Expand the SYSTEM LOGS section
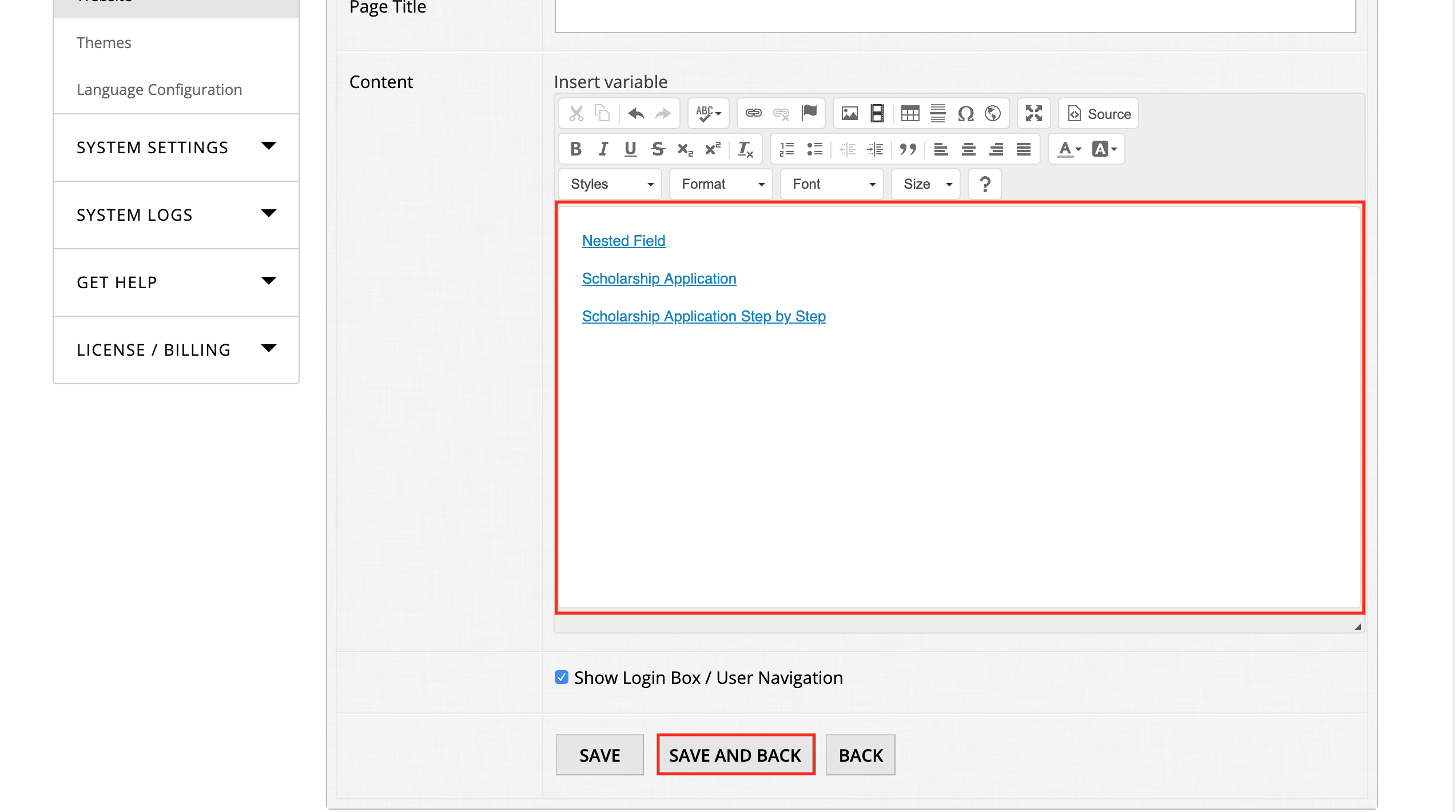 click(x=176, y=215)
